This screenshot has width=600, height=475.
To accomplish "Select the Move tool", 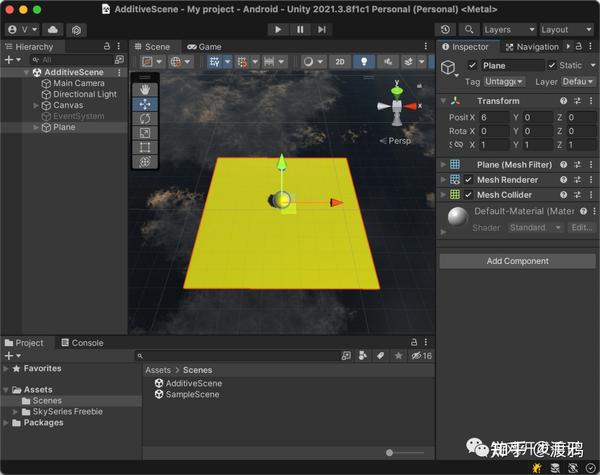I will pyautogui.click(x=145, y=104).
